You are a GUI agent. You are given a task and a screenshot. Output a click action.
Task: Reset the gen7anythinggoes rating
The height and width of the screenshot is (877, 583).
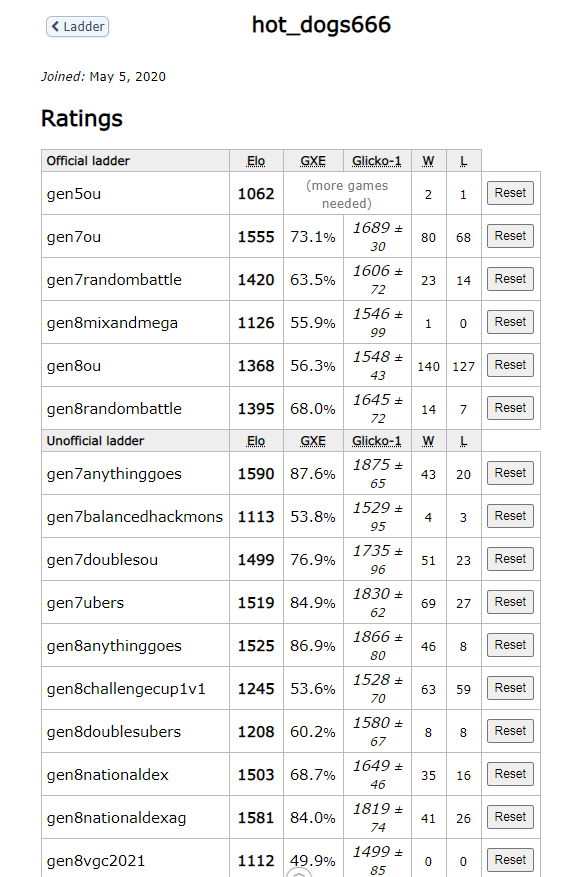[510, 473]
